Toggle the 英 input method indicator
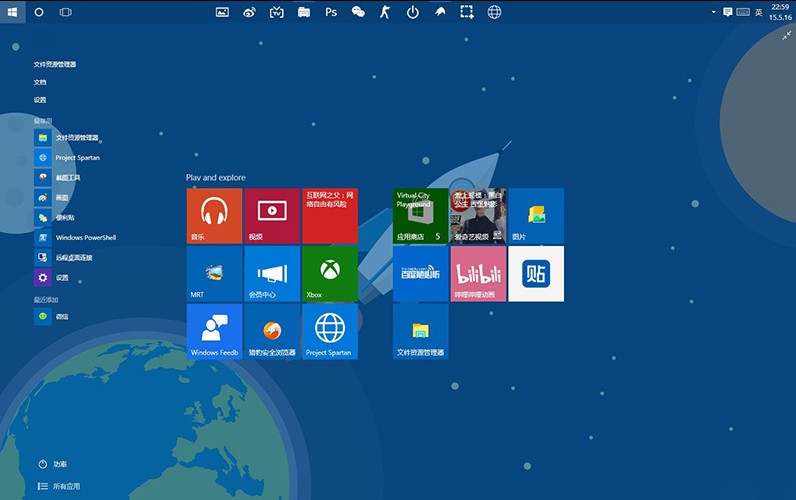Screen dimensions: 796x500 click(758, 12)
